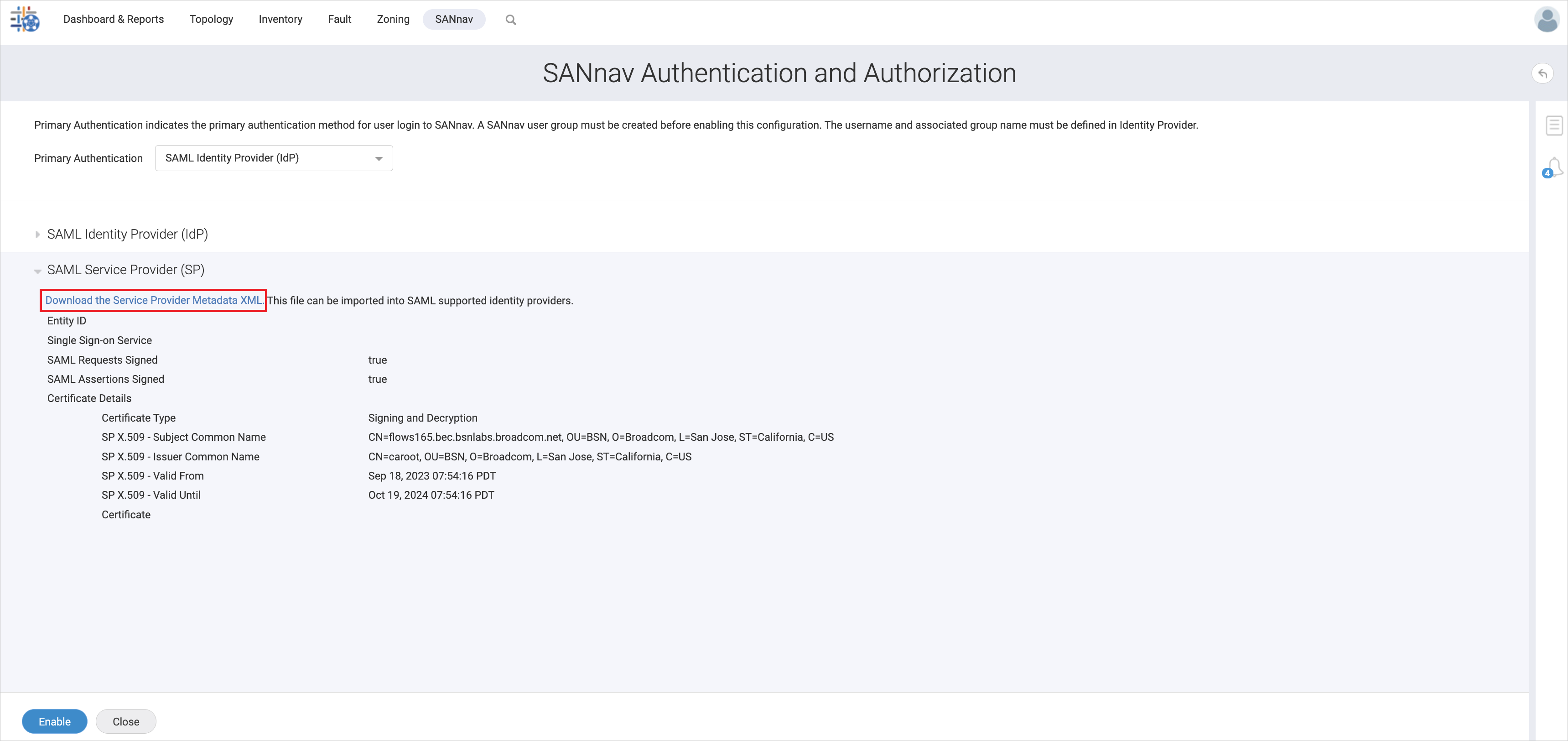Switch to the Topology tab

pos(211,20)
